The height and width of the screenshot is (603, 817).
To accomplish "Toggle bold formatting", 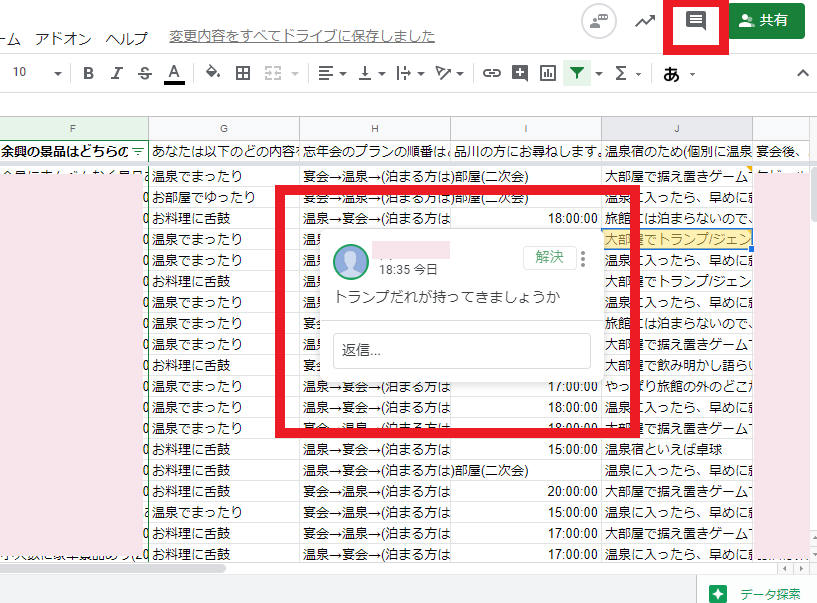I will click(88, 73).
